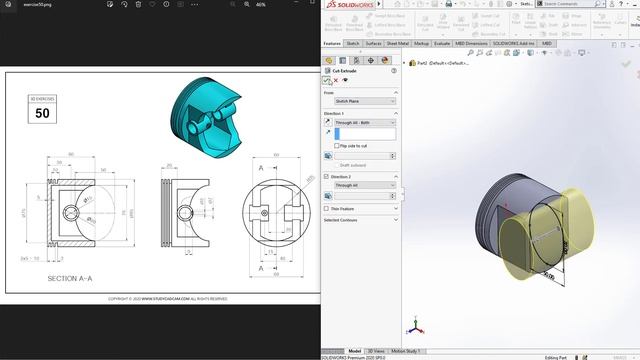Open help for the Cut-Extrude property manager
640x360 pixels.
tap(394, 71)
